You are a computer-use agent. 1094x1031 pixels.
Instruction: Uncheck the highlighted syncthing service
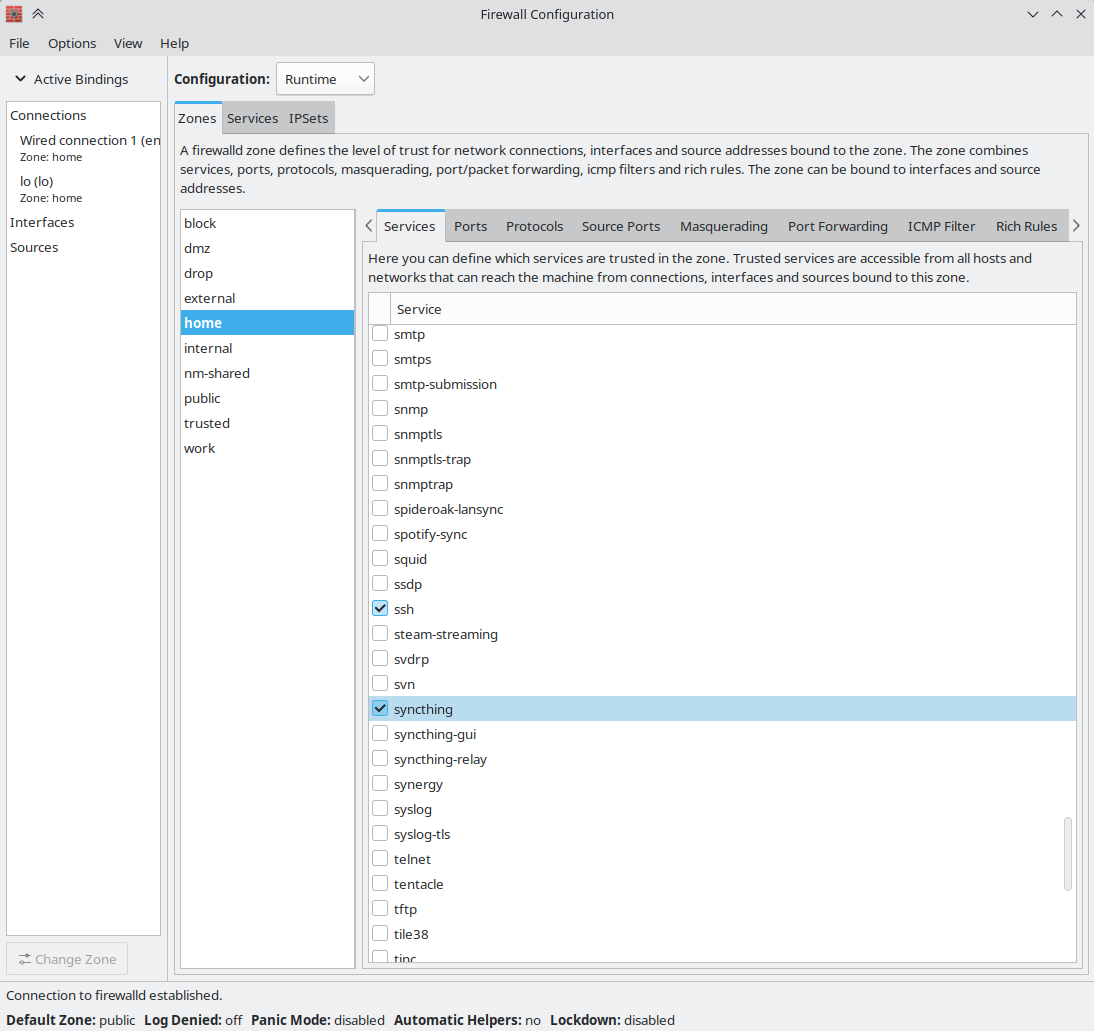(380, 708)
